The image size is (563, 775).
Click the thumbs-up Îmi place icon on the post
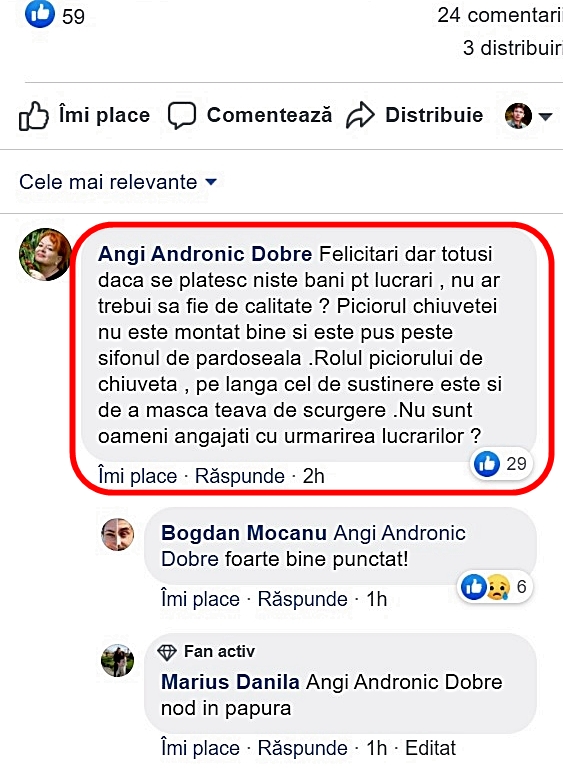(x=34, y=116)
